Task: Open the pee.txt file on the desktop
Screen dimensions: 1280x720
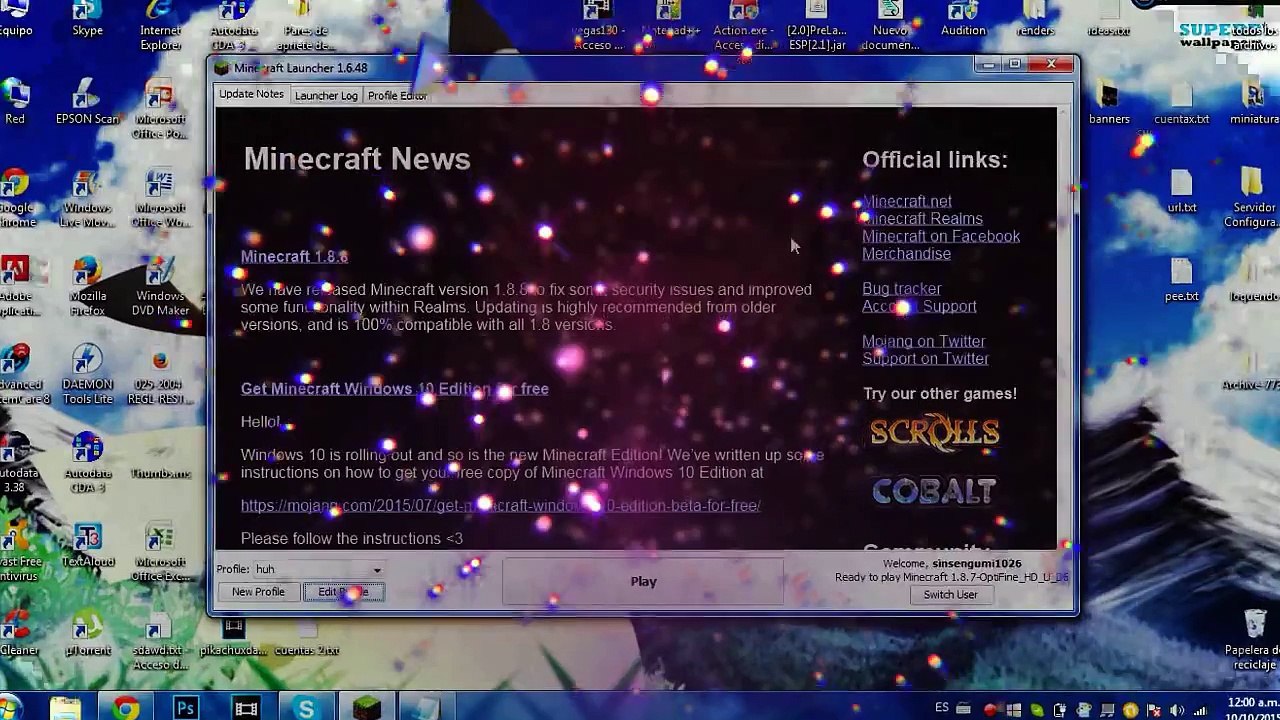Action: [1181, 281]
